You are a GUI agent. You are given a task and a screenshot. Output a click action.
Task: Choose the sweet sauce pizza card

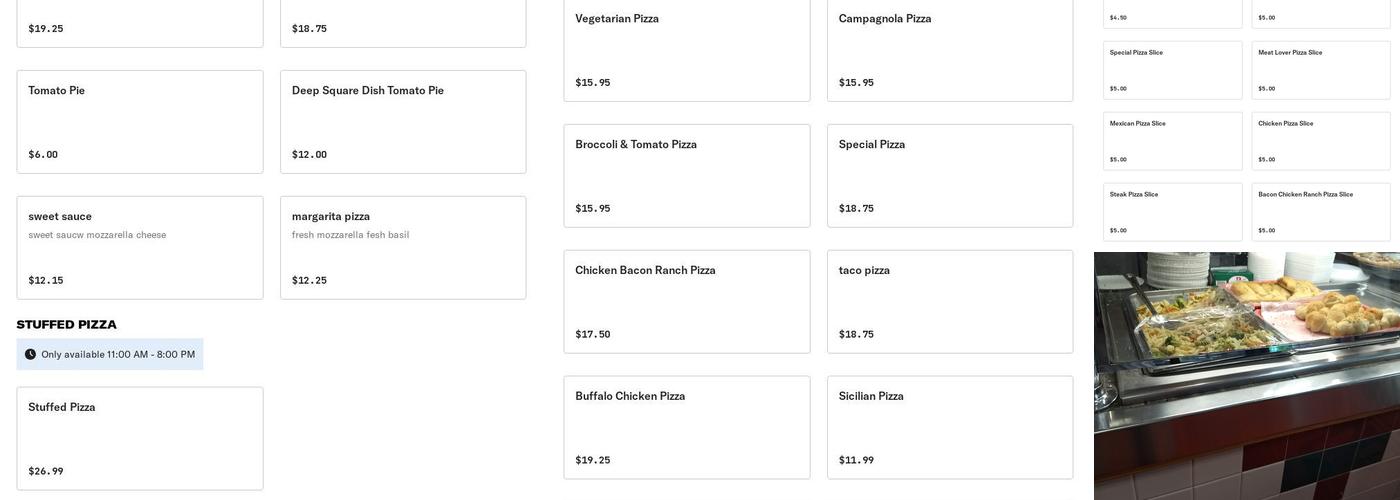(x=140, y=248)
